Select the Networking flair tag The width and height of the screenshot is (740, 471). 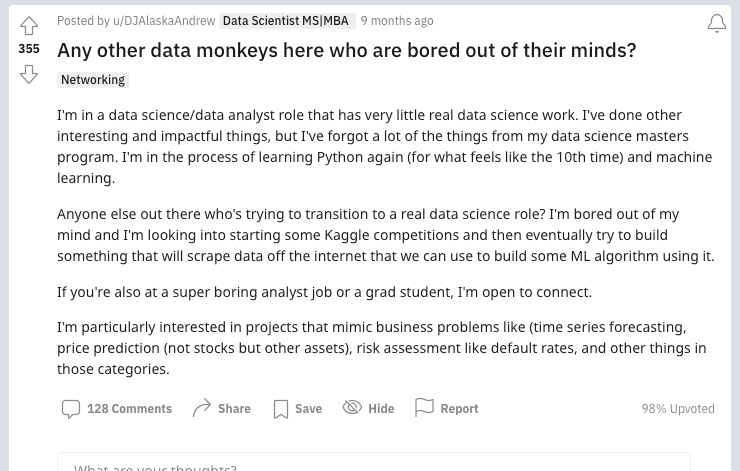93,80
